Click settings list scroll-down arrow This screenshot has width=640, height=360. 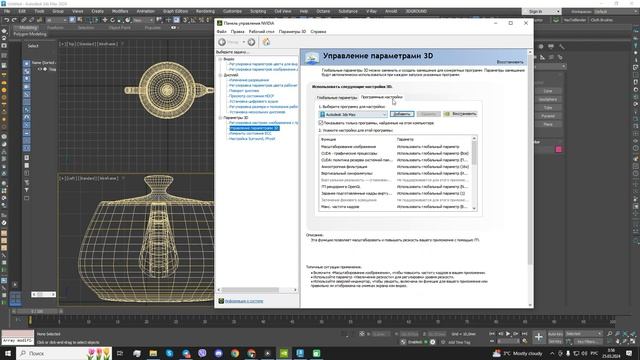point(474,208)
